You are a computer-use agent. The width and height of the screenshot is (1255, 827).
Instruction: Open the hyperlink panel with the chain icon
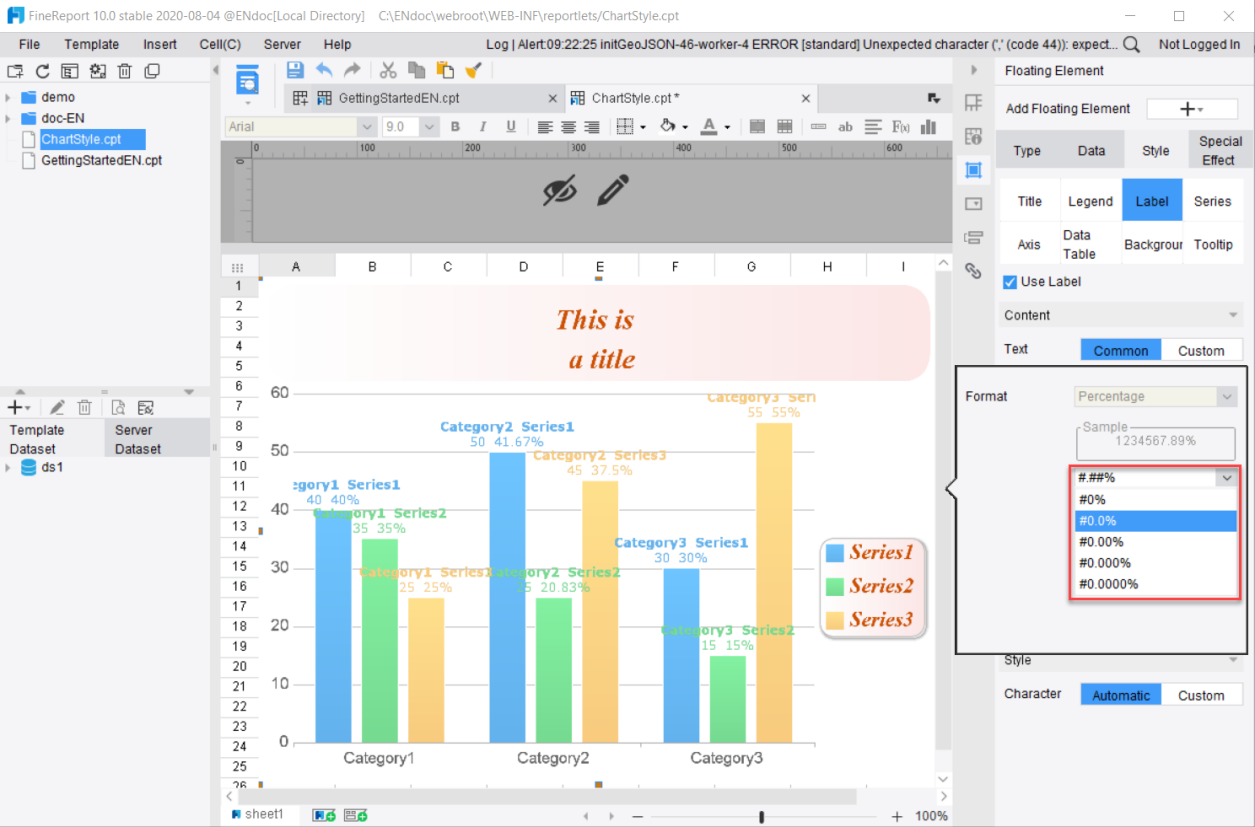[973, 271]
